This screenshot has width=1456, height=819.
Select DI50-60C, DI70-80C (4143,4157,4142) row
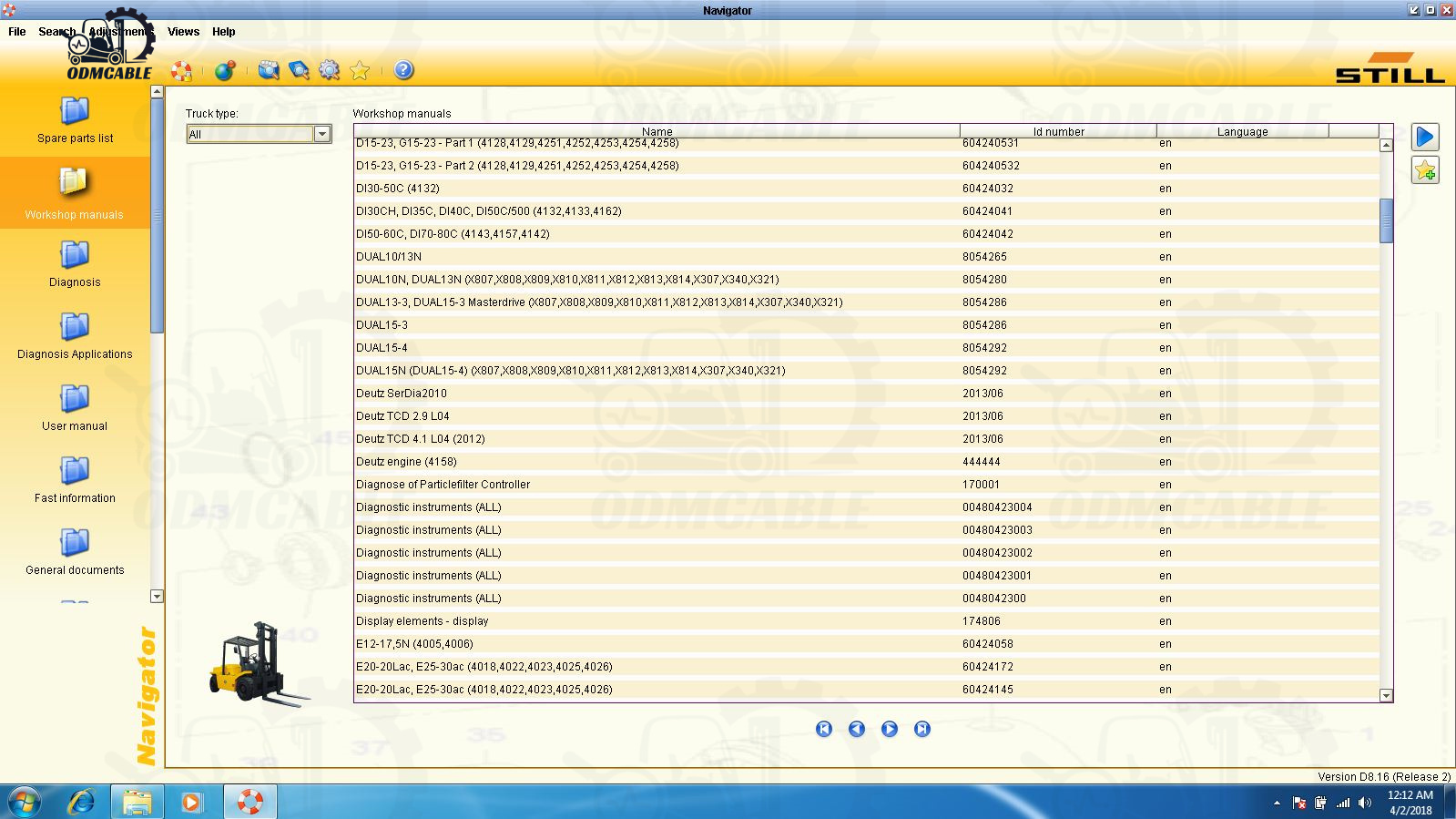pyautogui.click(x=867, y=234)
